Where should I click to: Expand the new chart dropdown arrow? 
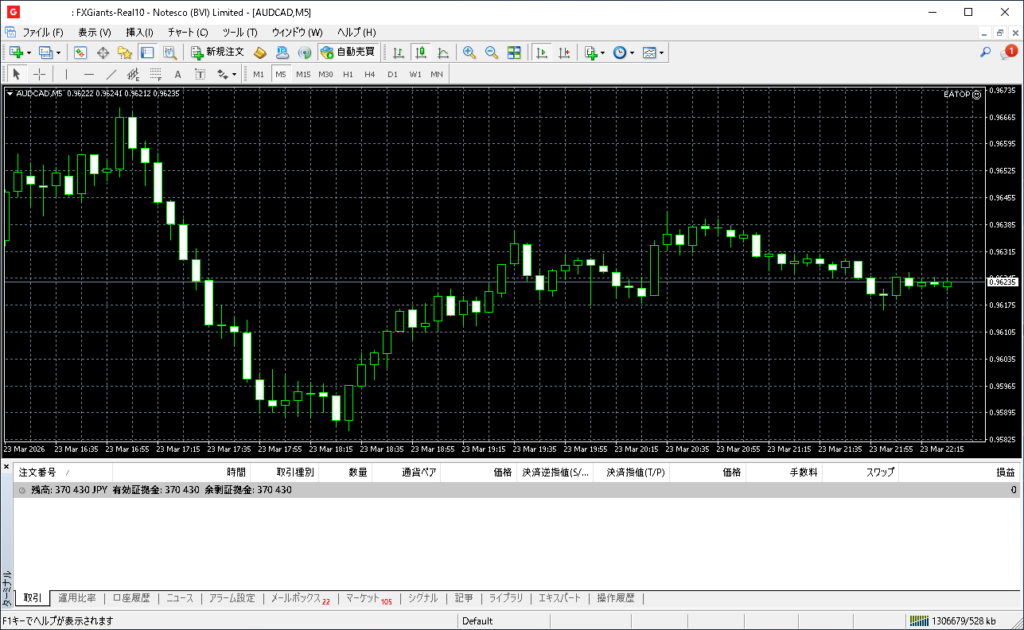[x=28, y=52]
